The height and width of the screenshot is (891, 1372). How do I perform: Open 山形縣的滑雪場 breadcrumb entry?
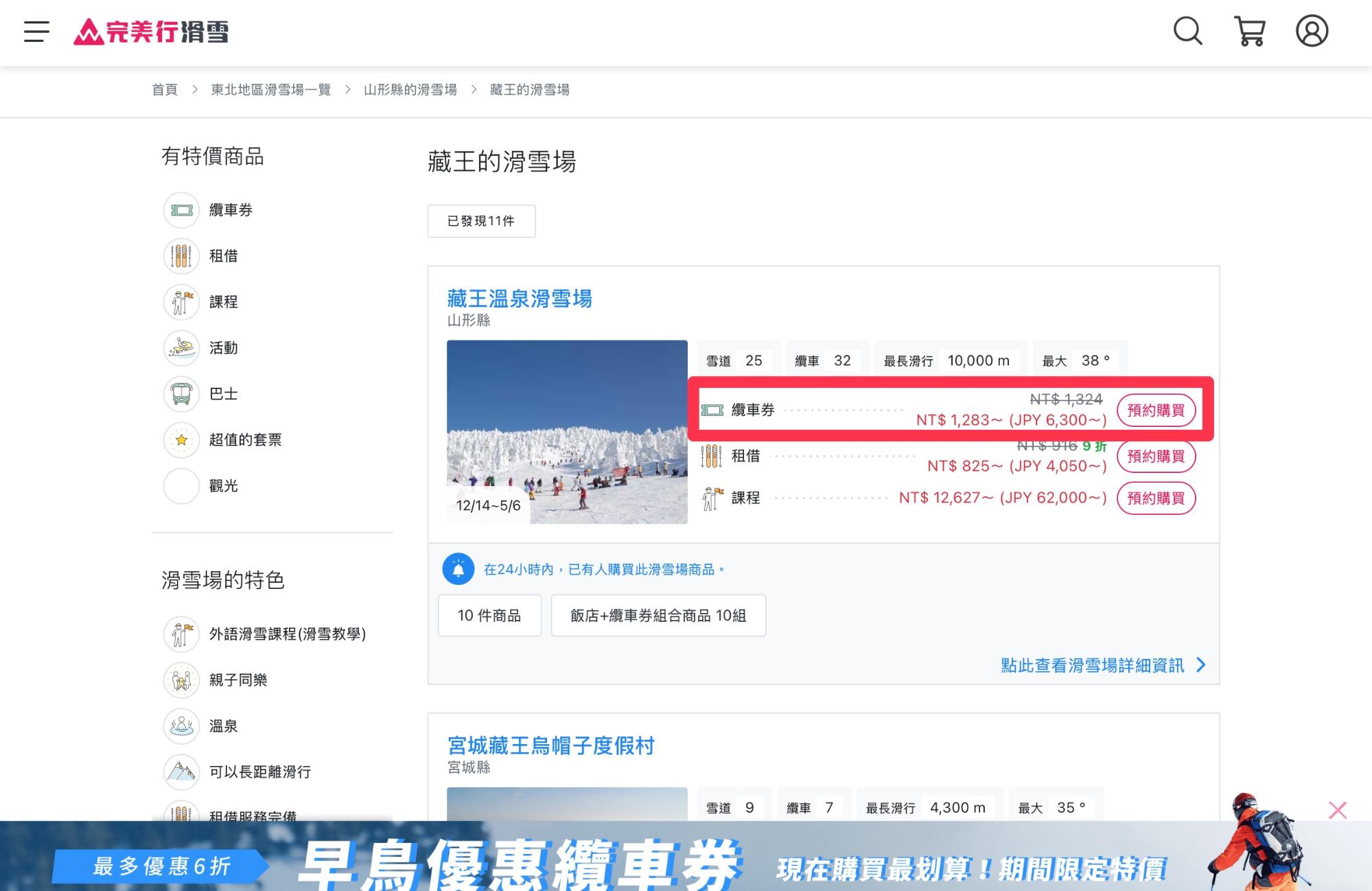409,89
